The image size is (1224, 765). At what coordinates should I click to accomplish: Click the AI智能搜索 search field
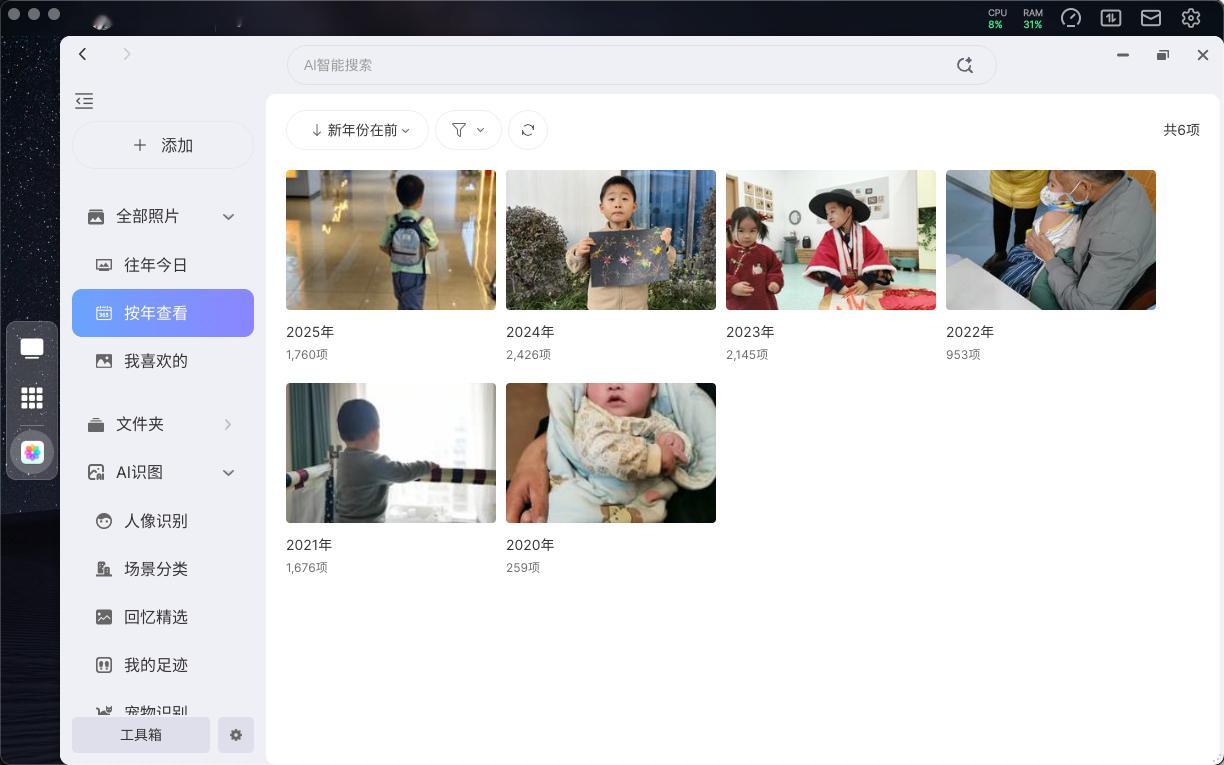tap(641, 65)
